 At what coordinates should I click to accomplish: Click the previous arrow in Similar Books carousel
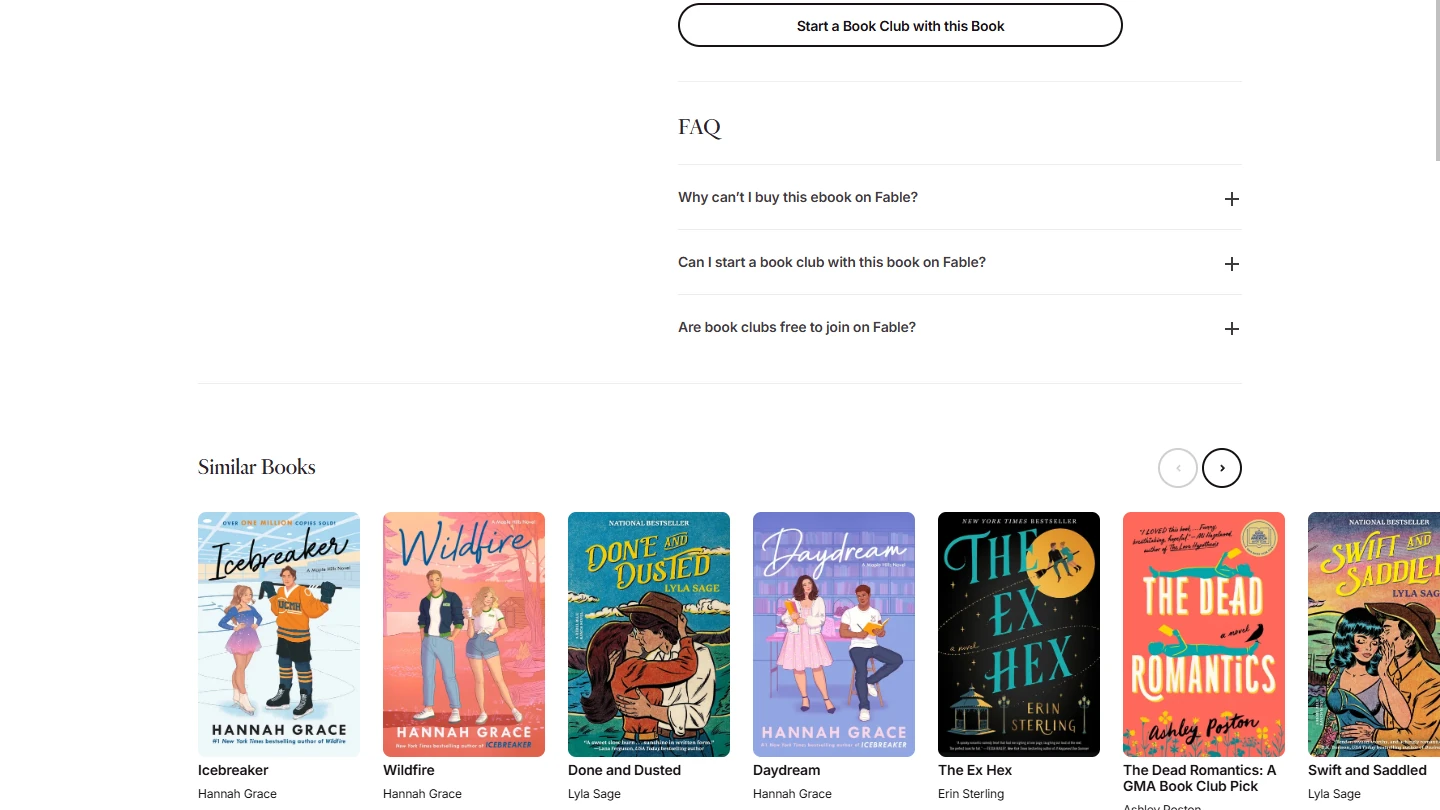[x=1177, y=468]
